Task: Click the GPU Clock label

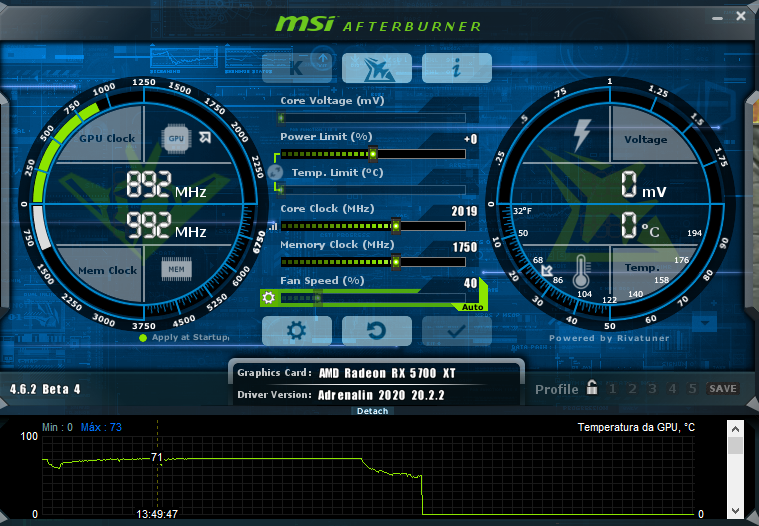Action: 107,138
